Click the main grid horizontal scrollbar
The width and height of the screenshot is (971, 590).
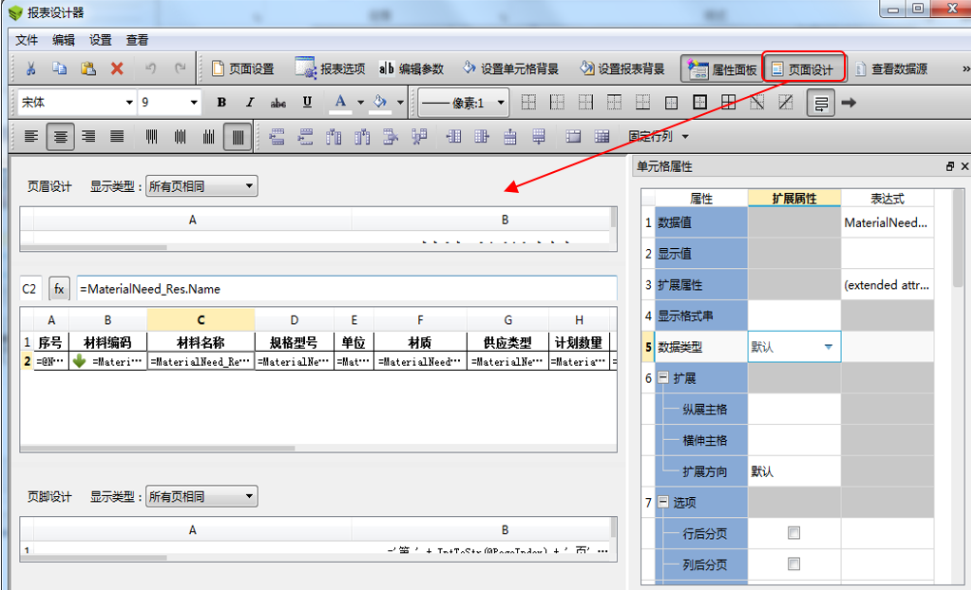click(157, 448)
